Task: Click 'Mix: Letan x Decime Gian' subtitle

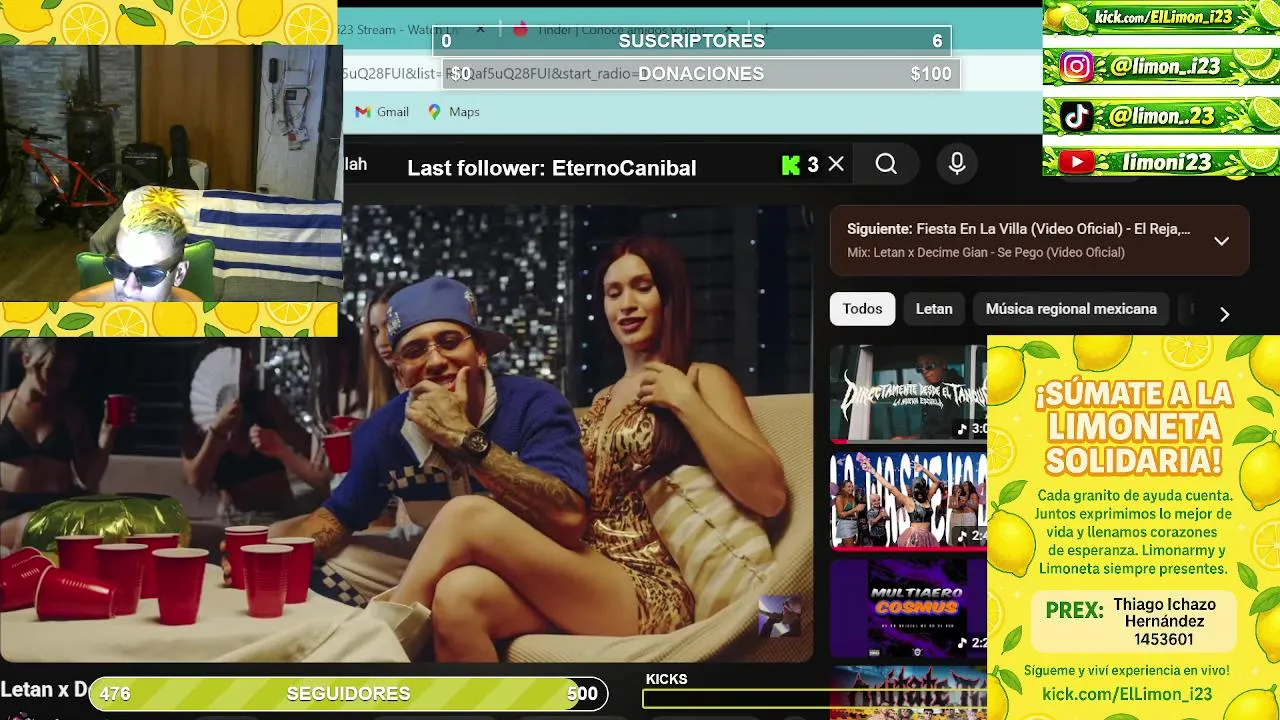Action: tap(986, 252)
